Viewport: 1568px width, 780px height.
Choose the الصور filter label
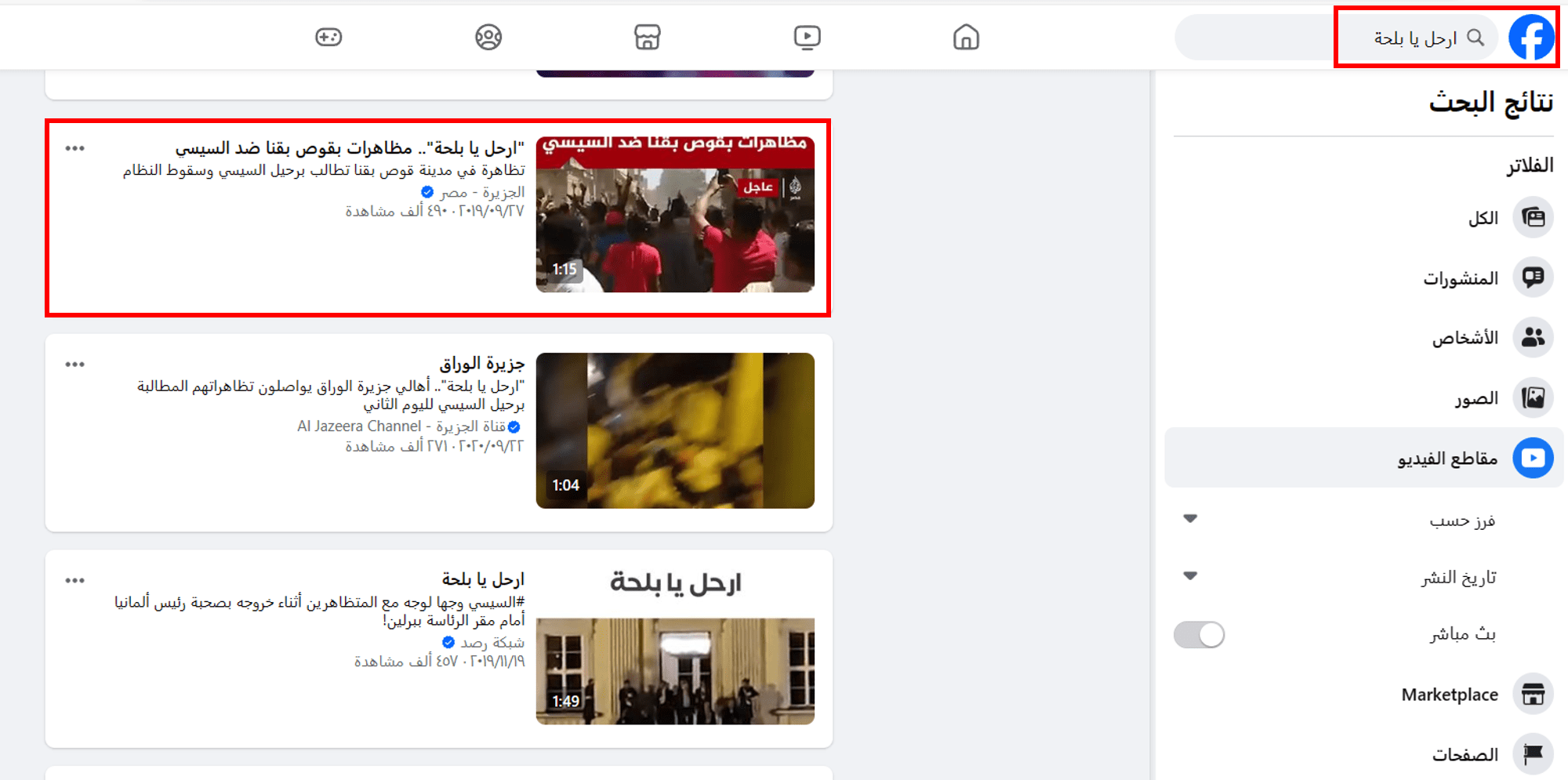pyautogui.click(x=1476, y=398)
